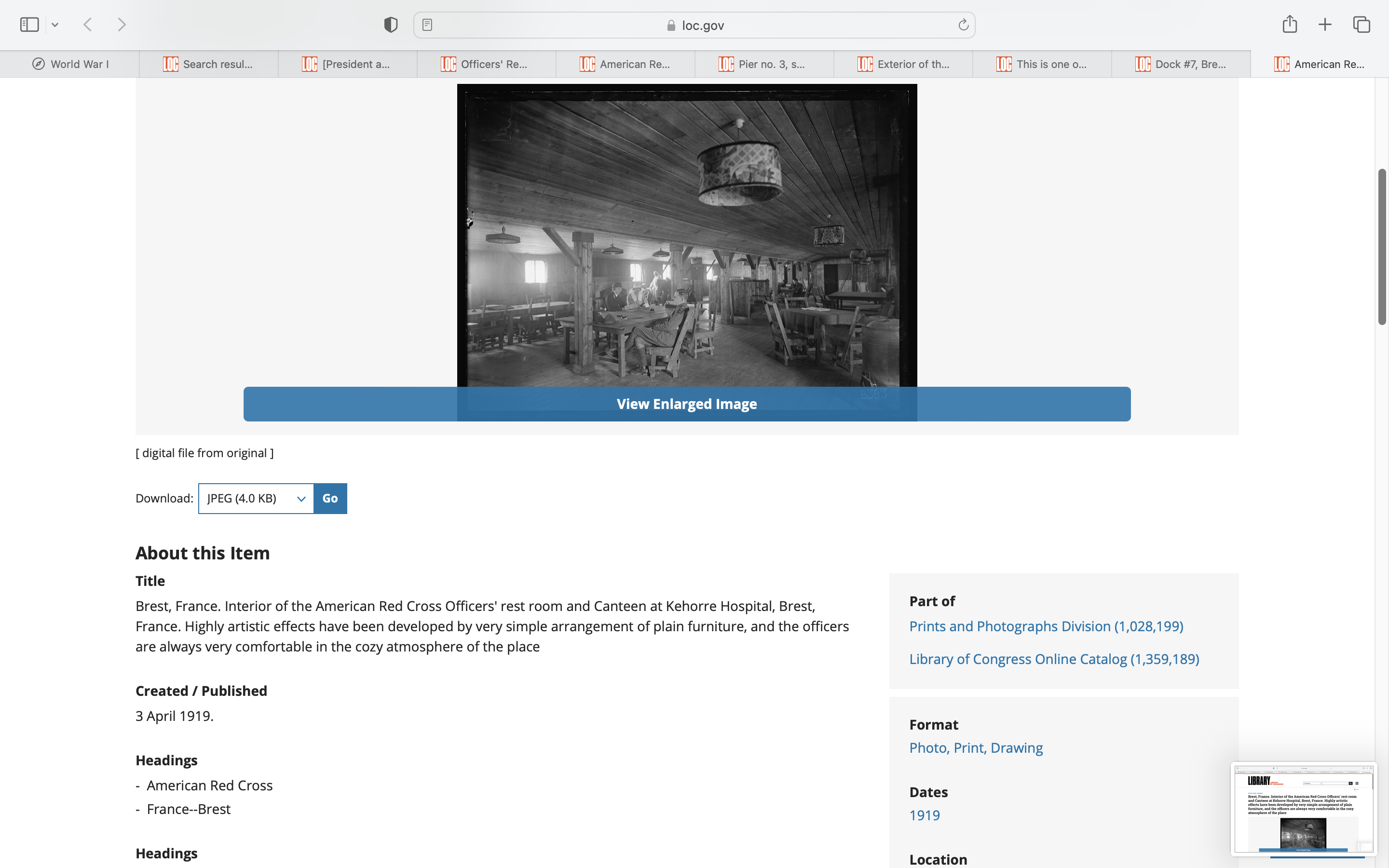The width and height of the screenshot is (1389, 868).
Task: Switch to the Pier no. 3 tab
Action: (763, 64)
